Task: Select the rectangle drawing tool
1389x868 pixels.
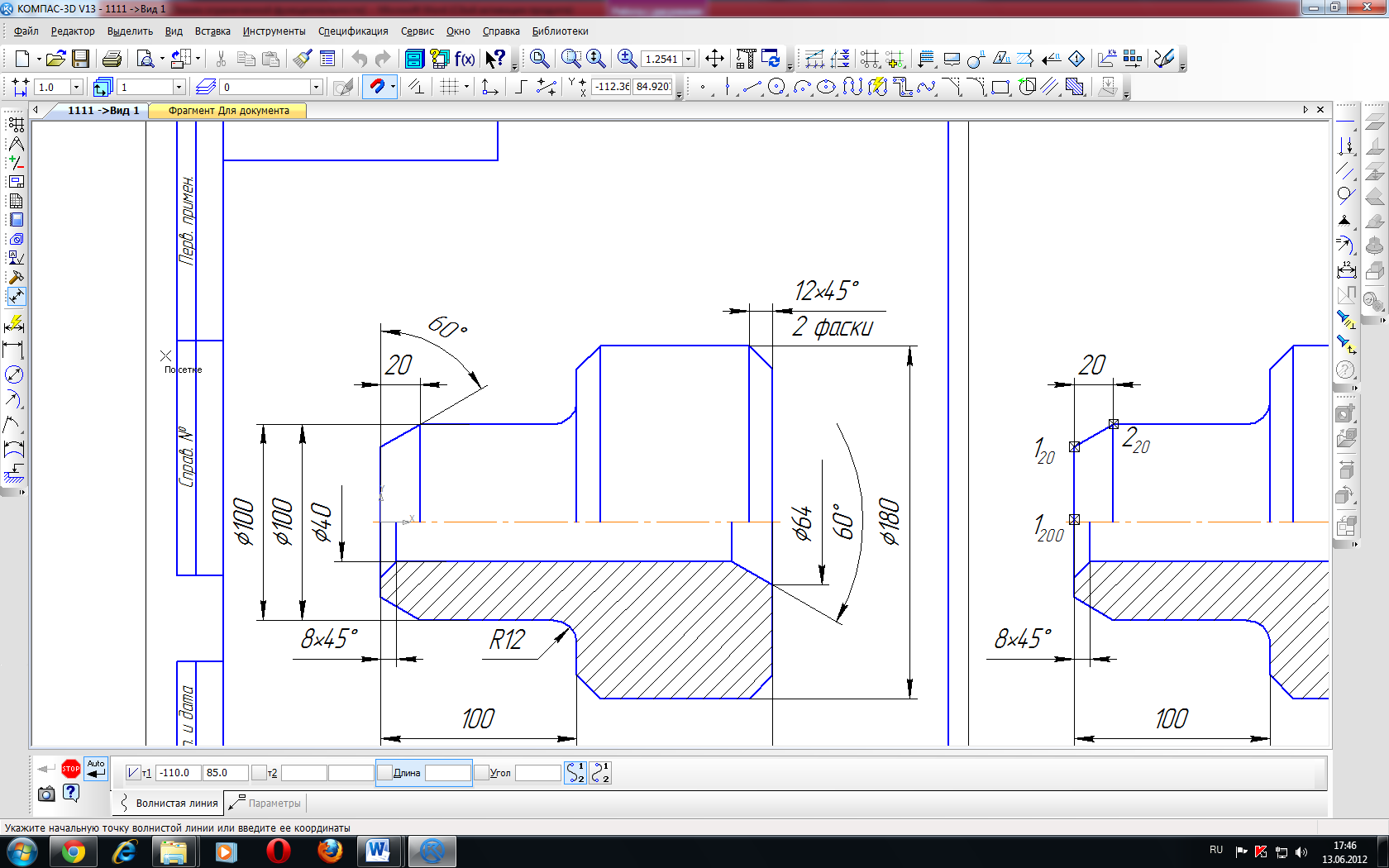Action: pyautogui.click(x=1000, y=87)
